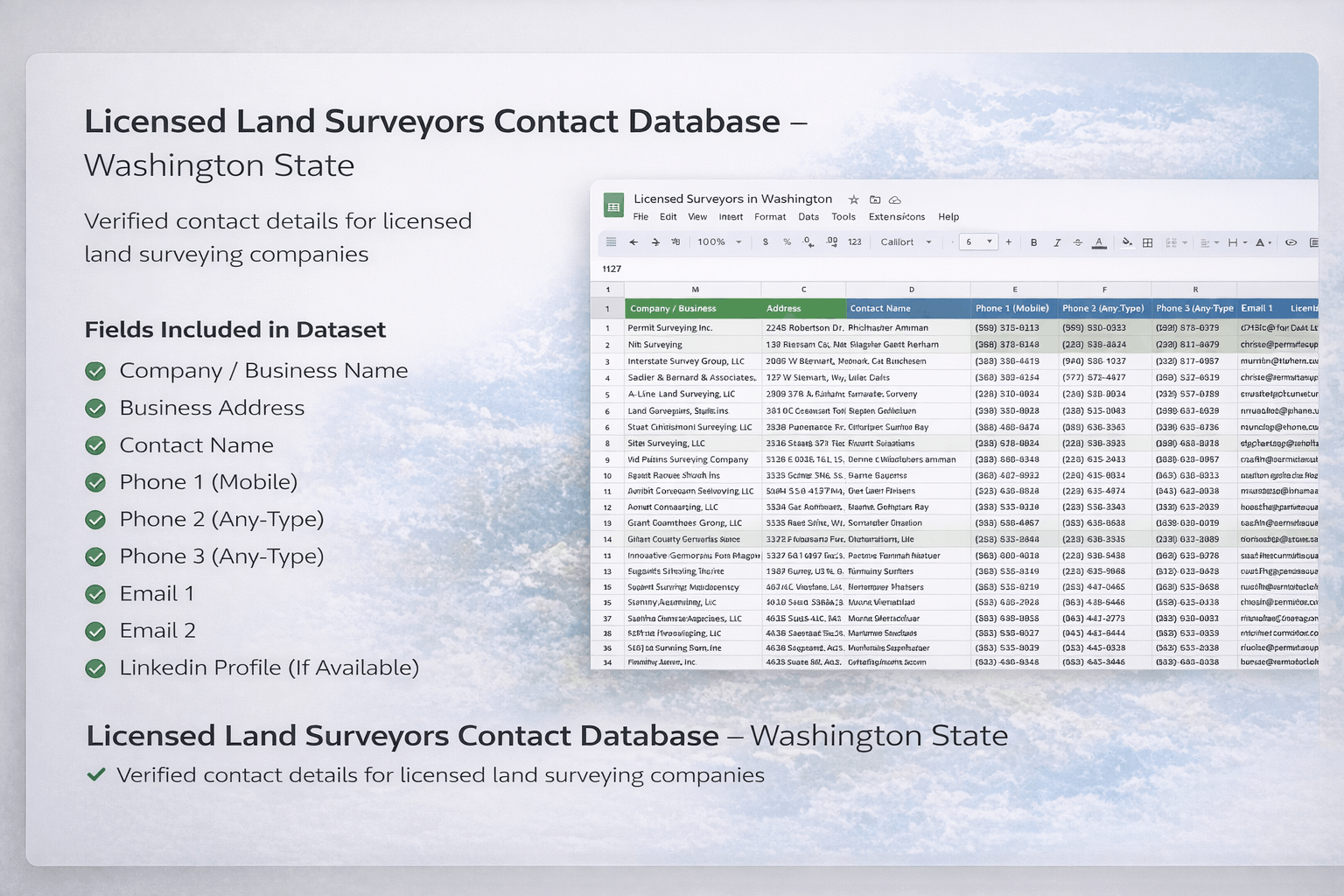Image resolution: width=1344 pixels, height=896 pixels.
Task: Increase font size with the plus button
Action: click(1009, 242)
